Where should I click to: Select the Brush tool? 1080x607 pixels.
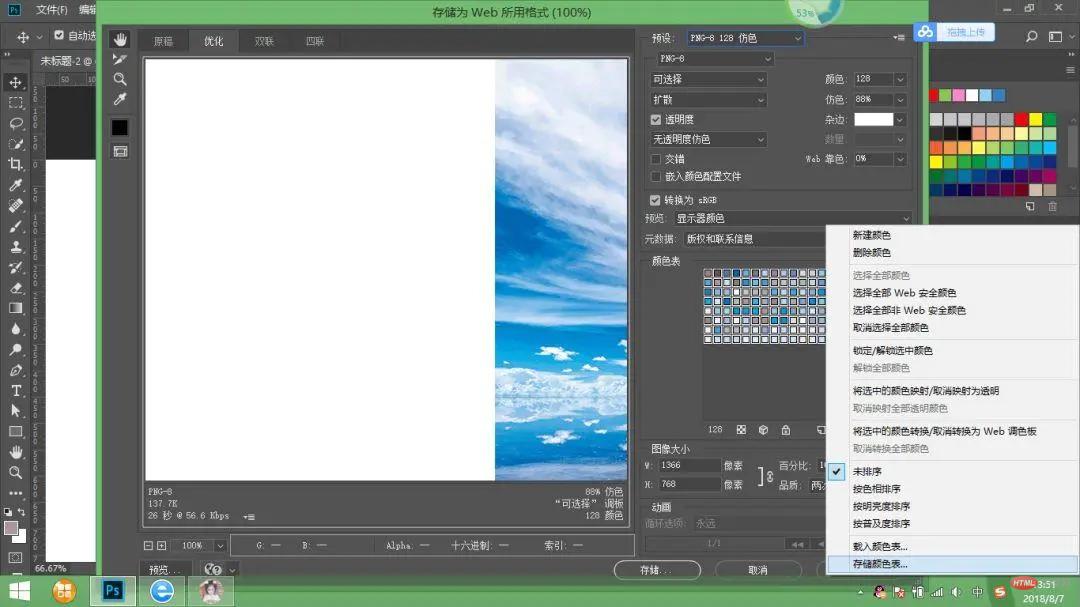click(15, 226)
